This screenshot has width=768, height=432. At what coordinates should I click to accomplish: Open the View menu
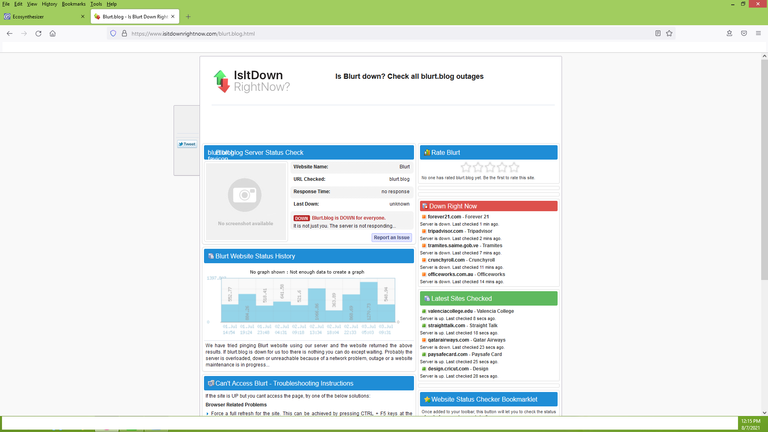point(32,4)
